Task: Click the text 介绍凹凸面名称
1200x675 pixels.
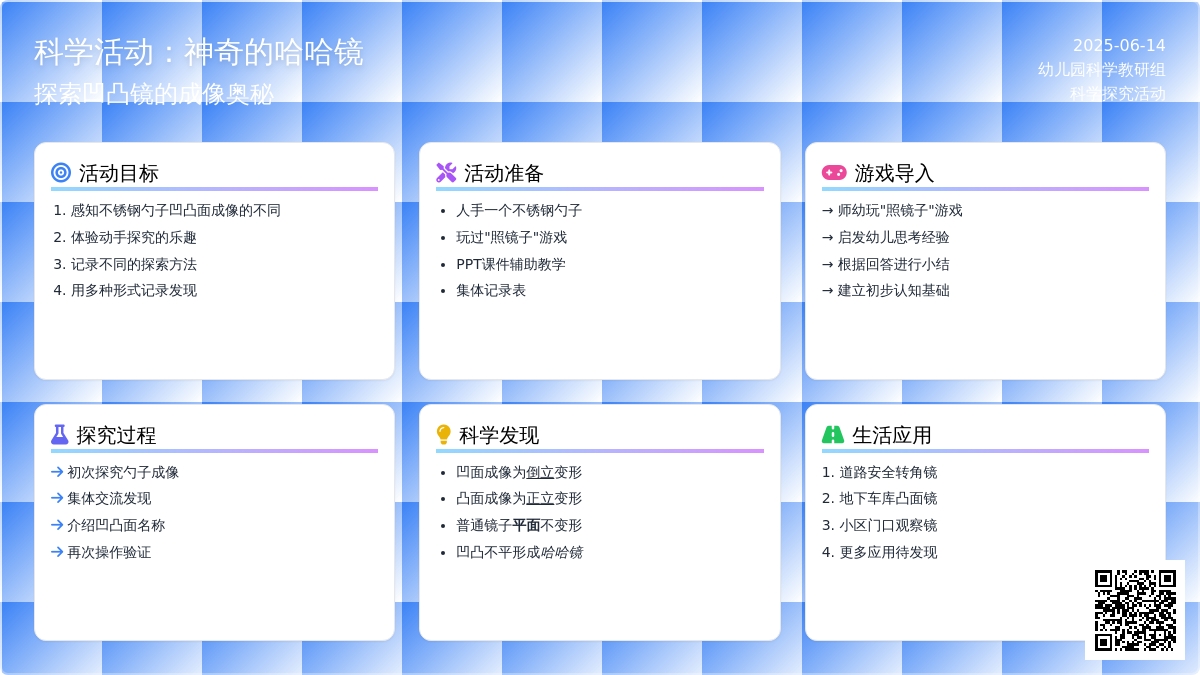Action: tap(116, 525)
